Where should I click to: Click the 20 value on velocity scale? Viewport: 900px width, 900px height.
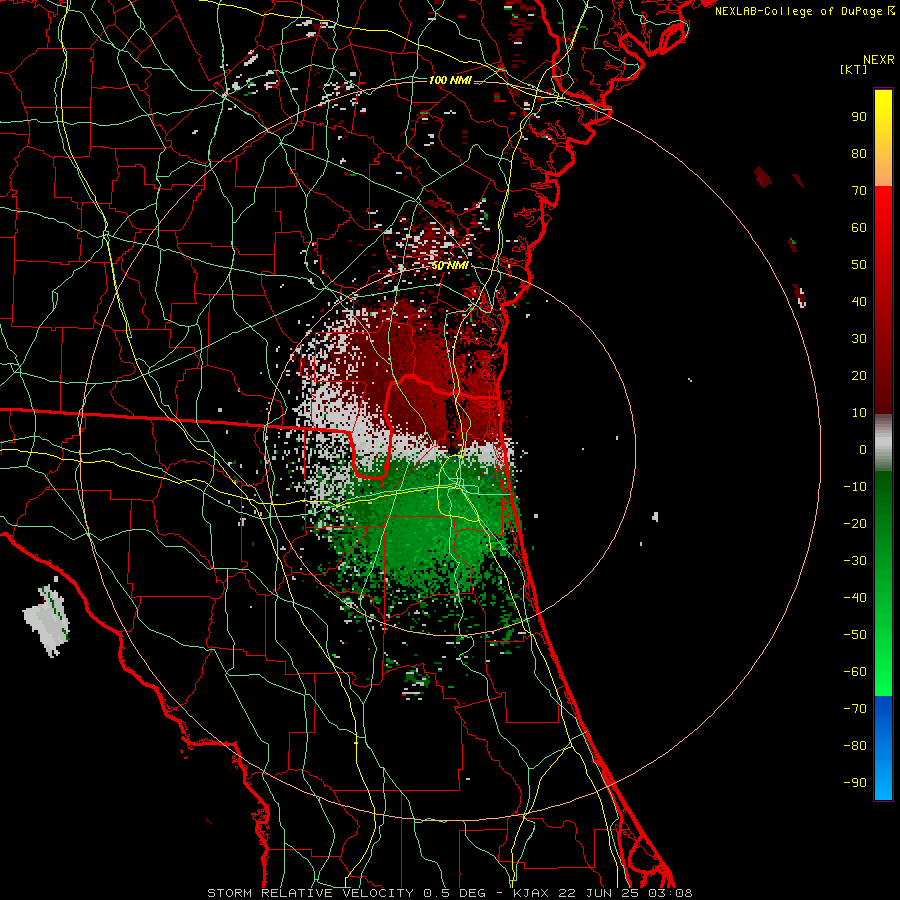(859, 375)
